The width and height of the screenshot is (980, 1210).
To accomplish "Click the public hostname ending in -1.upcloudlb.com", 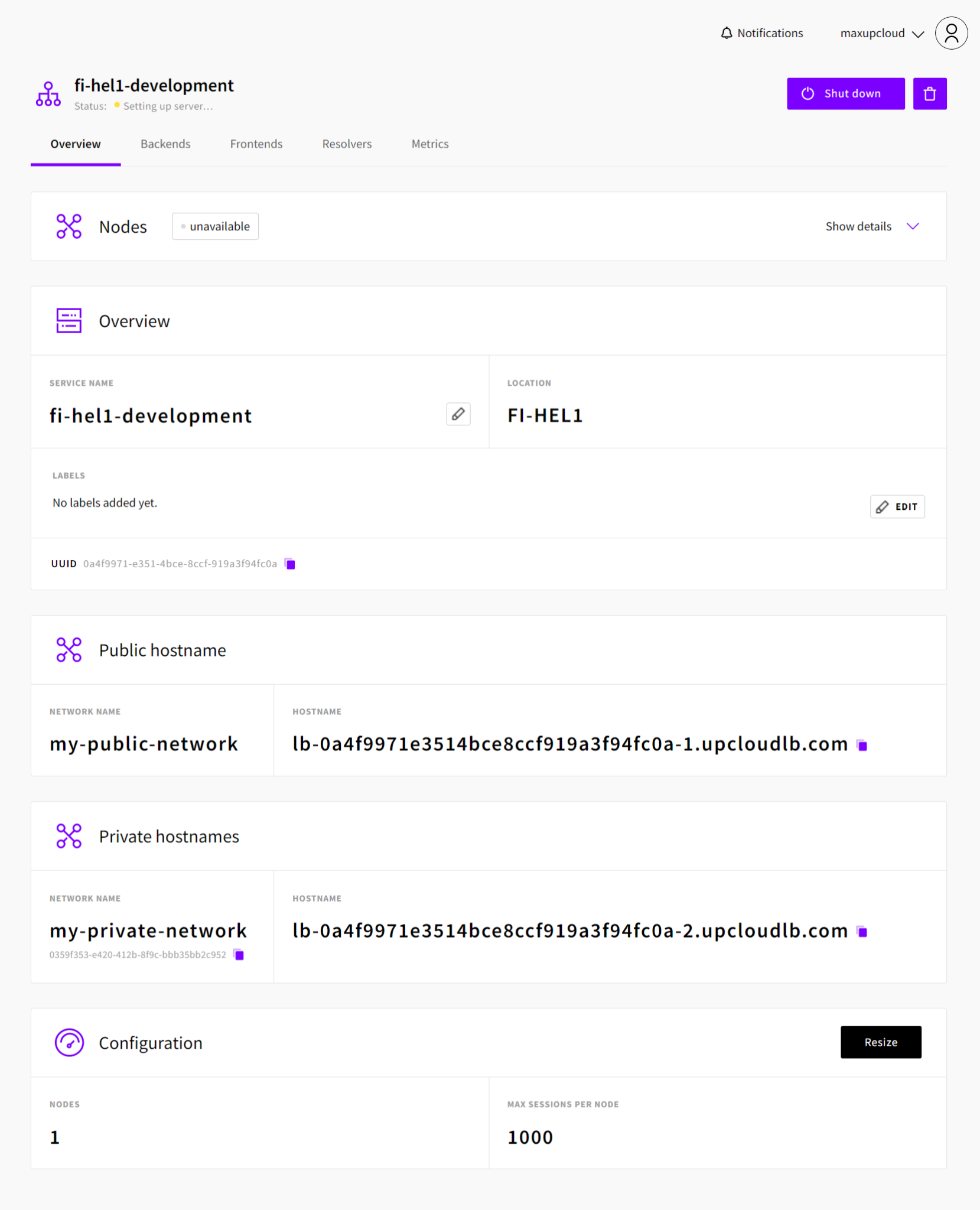I will (x=570, y=744).
